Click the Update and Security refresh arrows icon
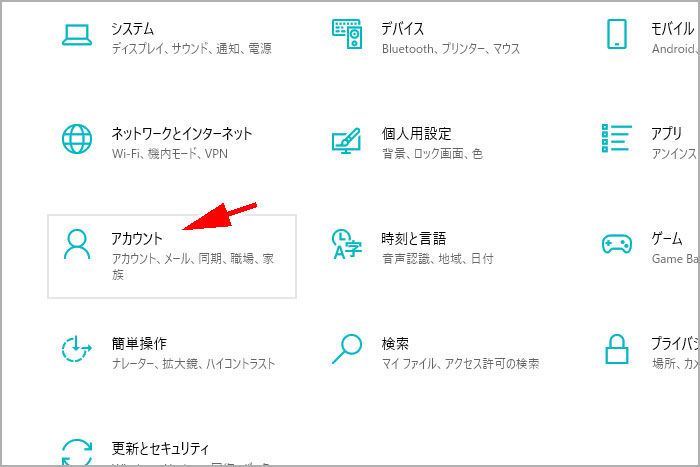 77,452
